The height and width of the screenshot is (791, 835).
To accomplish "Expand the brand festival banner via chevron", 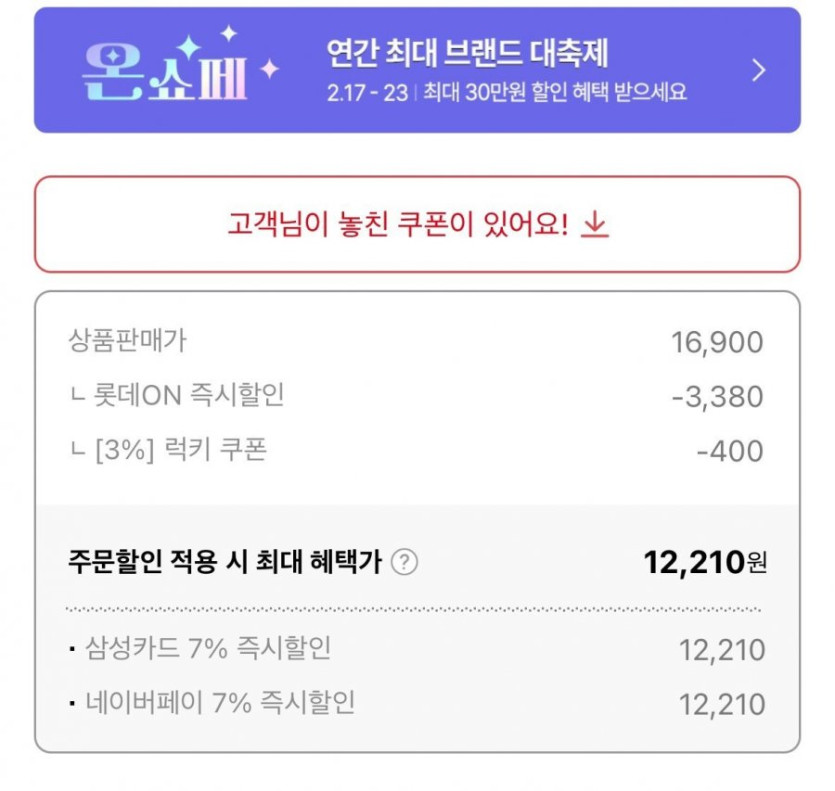I will [758, 71].
